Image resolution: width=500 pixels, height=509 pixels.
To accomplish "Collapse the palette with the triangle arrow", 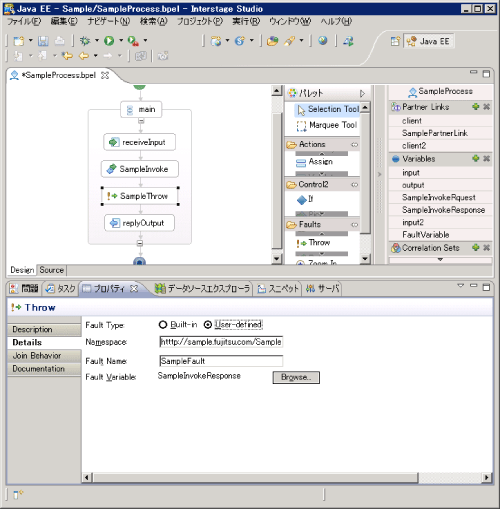I will pos(362,93).
